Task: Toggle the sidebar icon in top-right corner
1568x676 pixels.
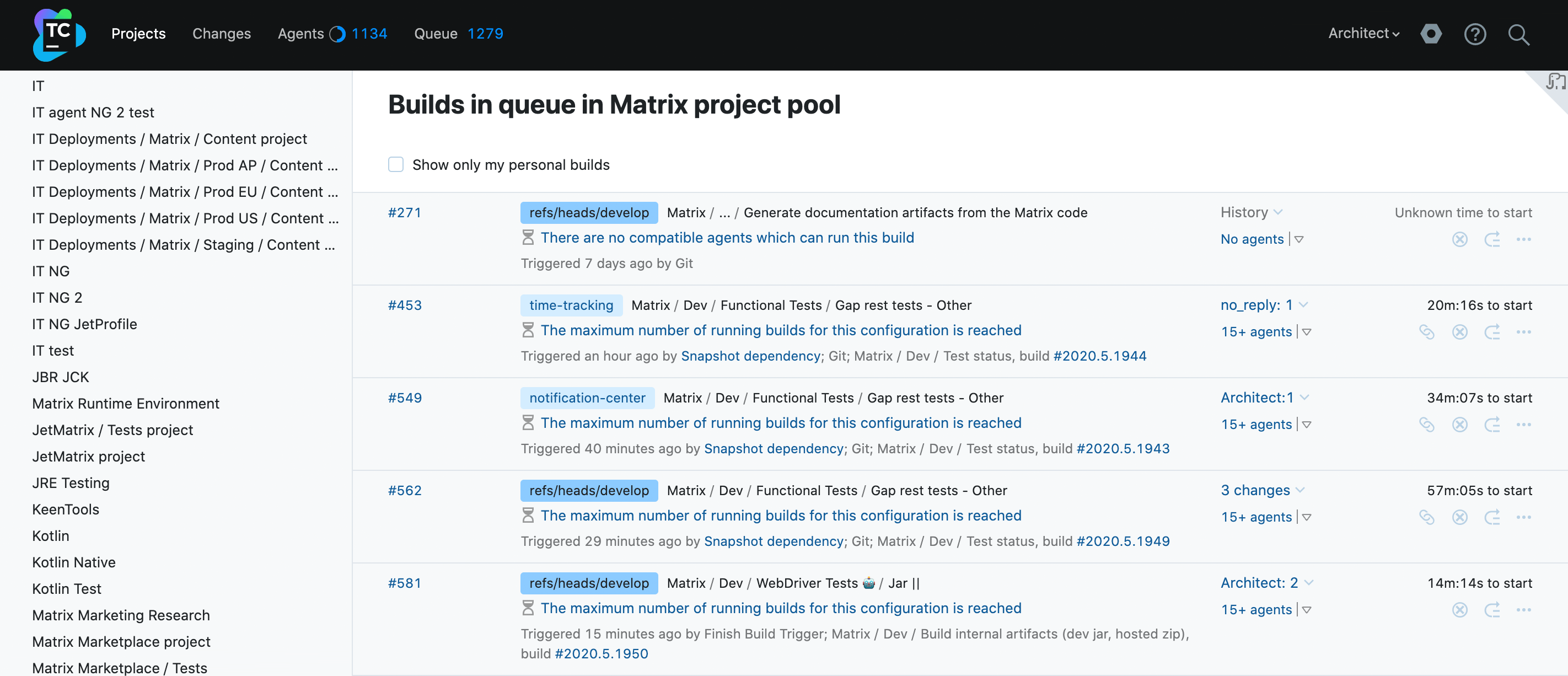Action: point(1555,81)
